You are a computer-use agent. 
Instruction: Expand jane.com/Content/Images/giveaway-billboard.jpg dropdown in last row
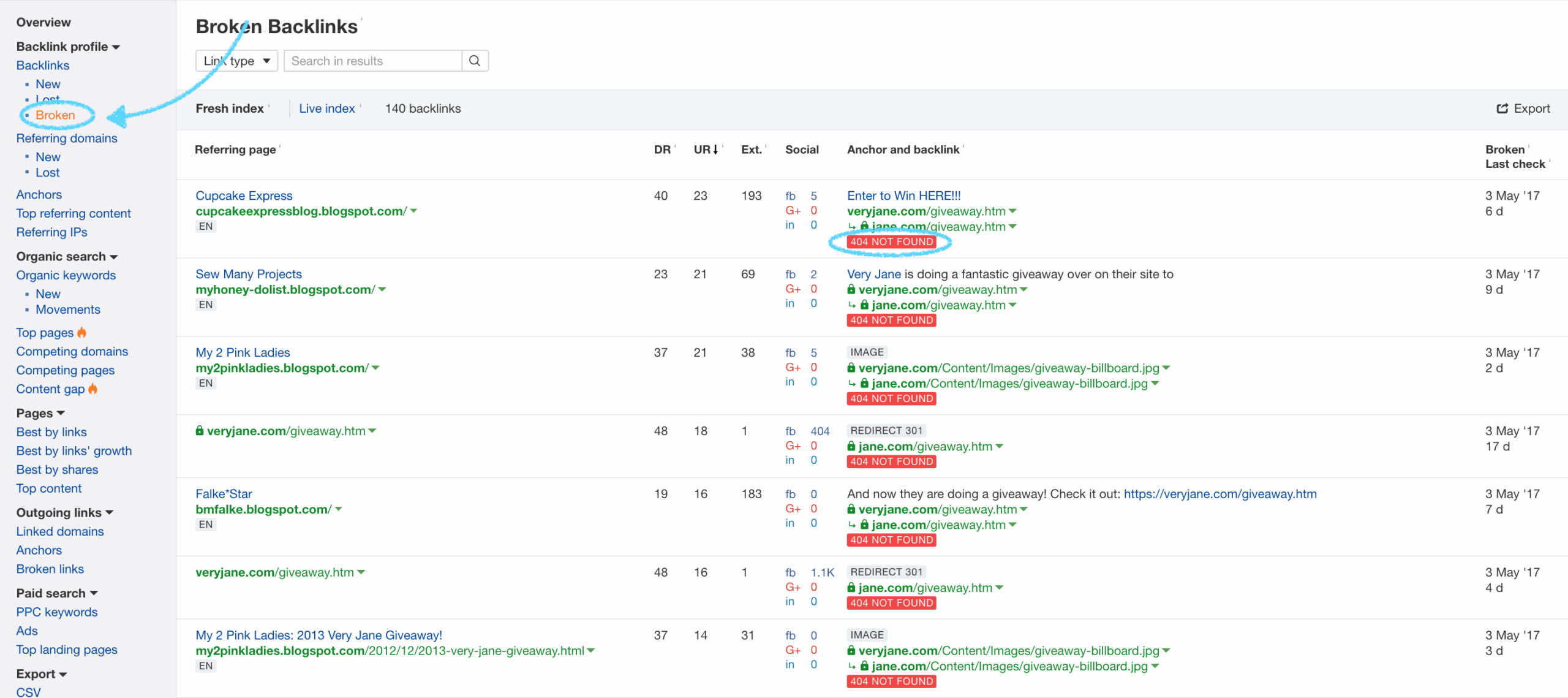click(x=1155, y=666)
